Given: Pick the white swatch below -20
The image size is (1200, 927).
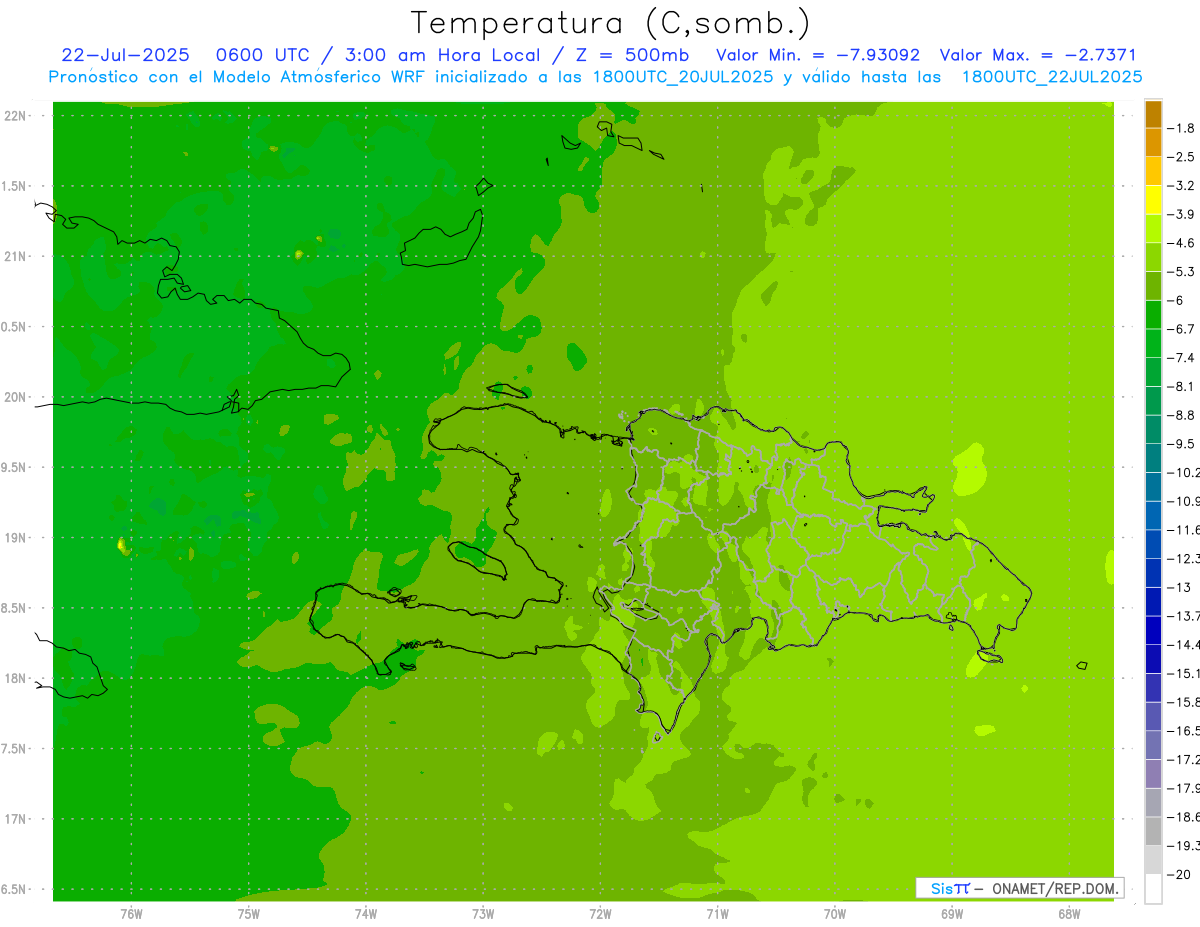Looking at the screenshot, I should pos(1153,889).
